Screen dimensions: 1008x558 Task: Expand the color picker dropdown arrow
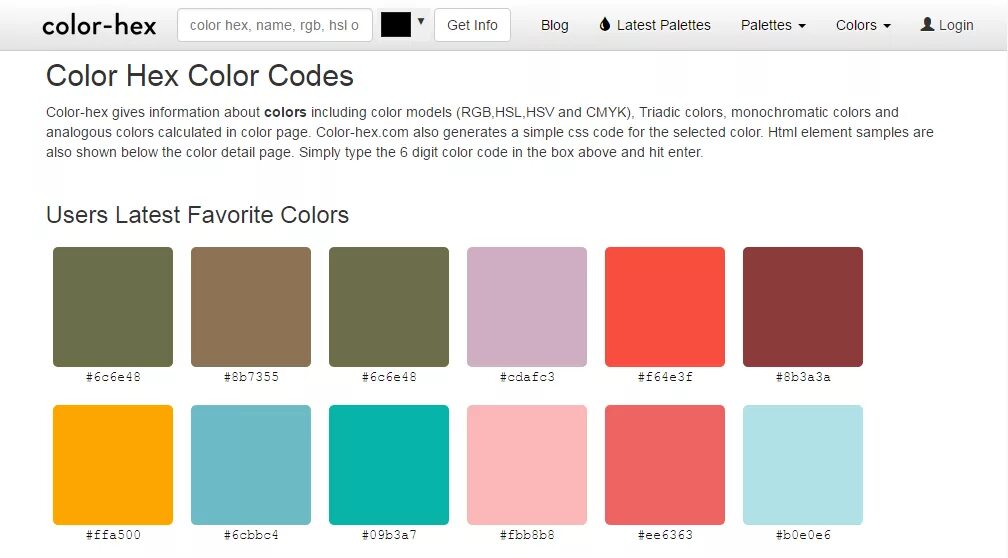[x=422, y=22]
